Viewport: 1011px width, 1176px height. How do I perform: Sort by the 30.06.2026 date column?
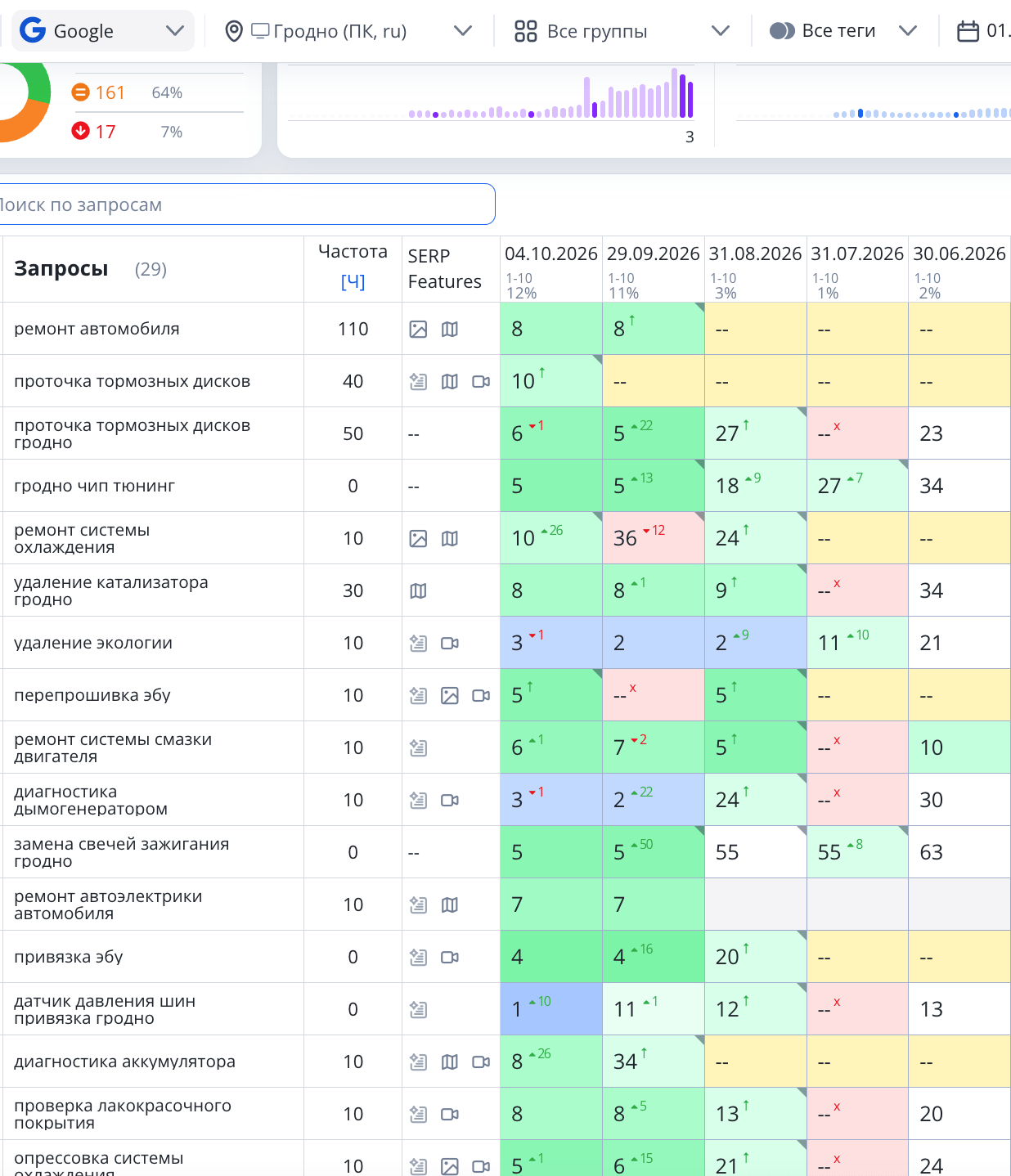959,254
